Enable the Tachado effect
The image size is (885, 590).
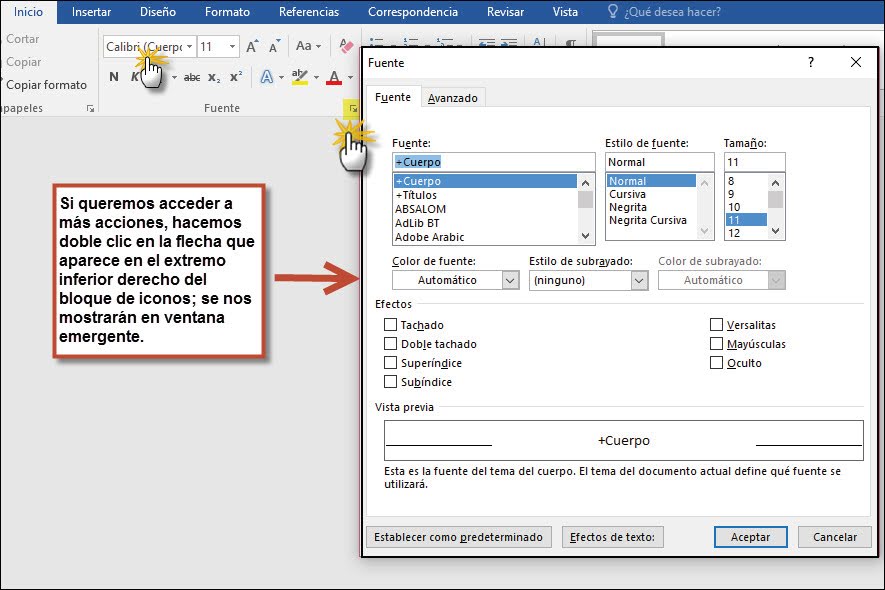coord(390,324)
